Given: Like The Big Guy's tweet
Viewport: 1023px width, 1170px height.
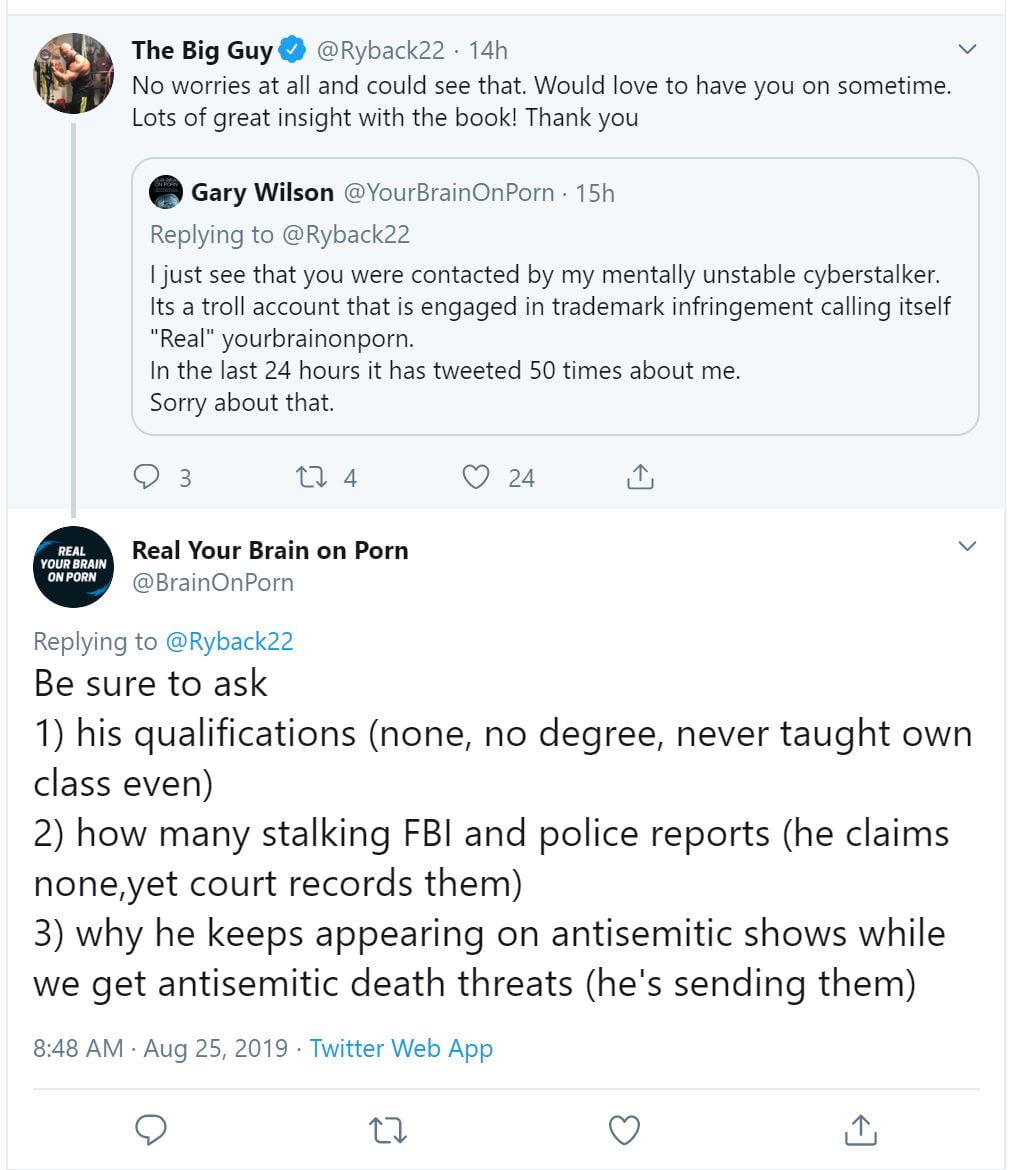Looking at the screenshot, I should click(477, 478).
